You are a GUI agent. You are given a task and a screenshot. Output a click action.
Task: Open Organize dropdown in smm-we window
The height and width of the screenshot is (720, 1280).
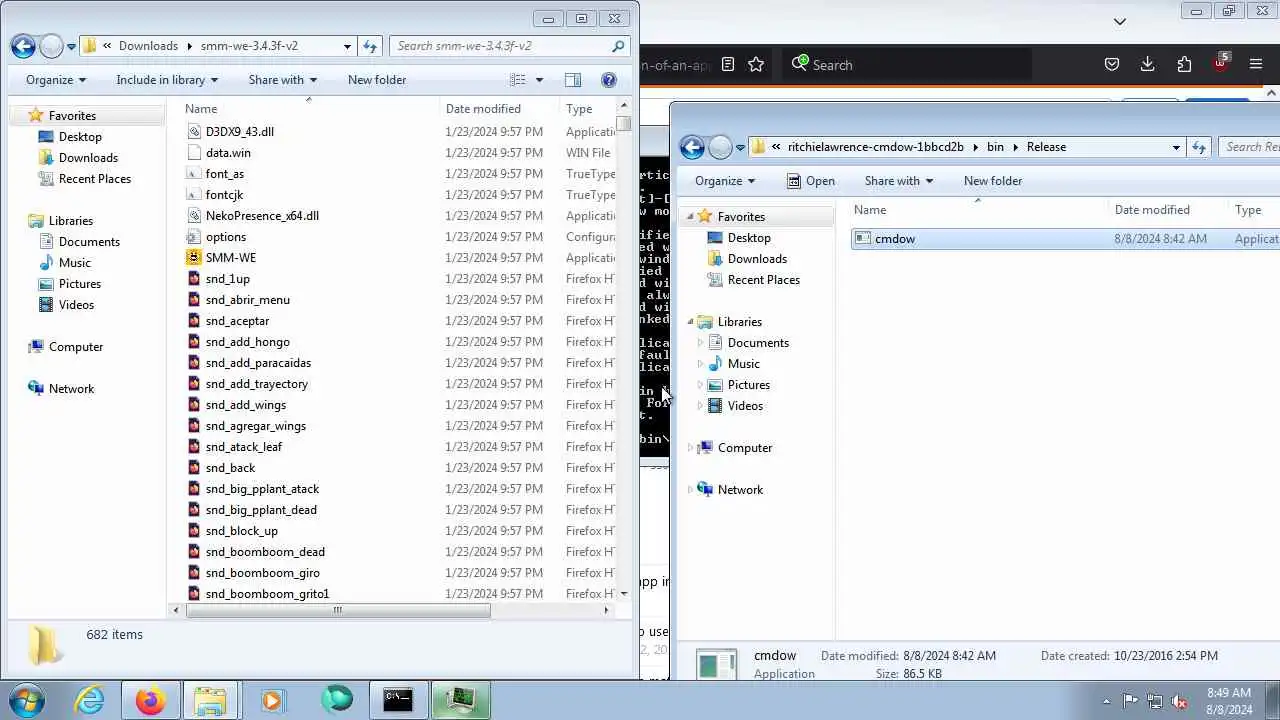click(x=56, y=80)
